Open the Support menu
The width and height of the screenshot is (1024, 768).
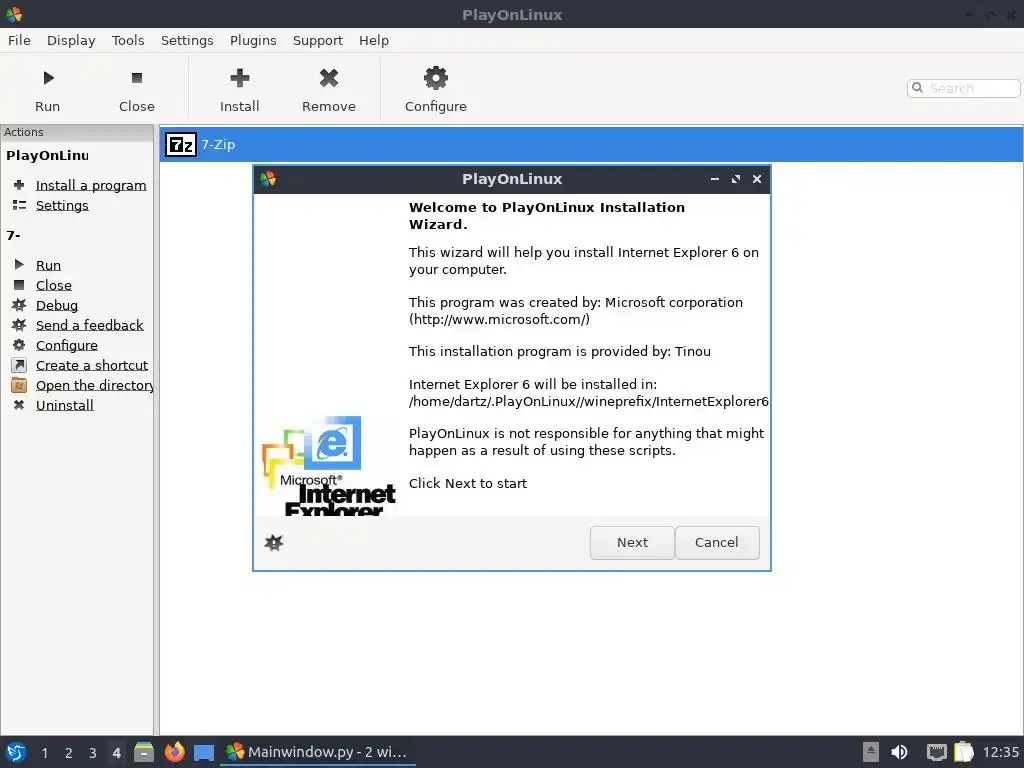click(x=317, y=40)
